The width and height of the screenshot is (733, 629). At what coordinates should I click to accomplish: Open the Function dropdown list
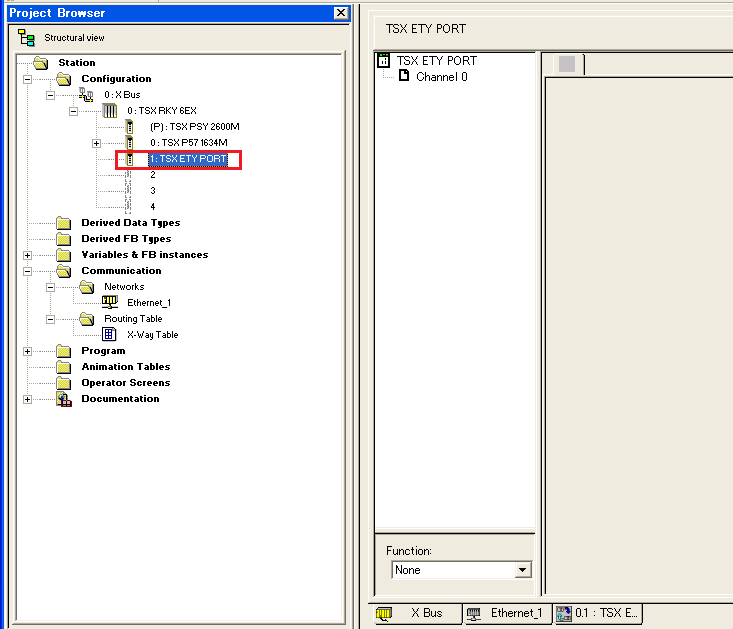pos(521,570)
